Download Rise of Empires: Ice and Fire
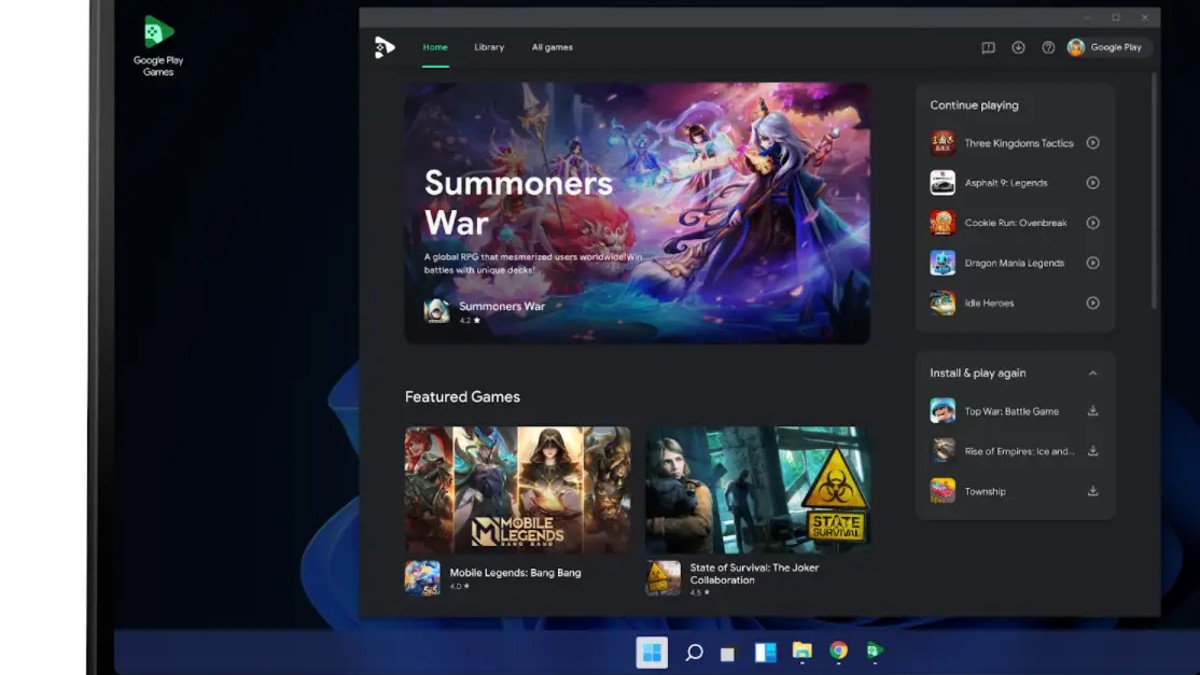The image size is (1200, 675). (x=1092, y=450)
